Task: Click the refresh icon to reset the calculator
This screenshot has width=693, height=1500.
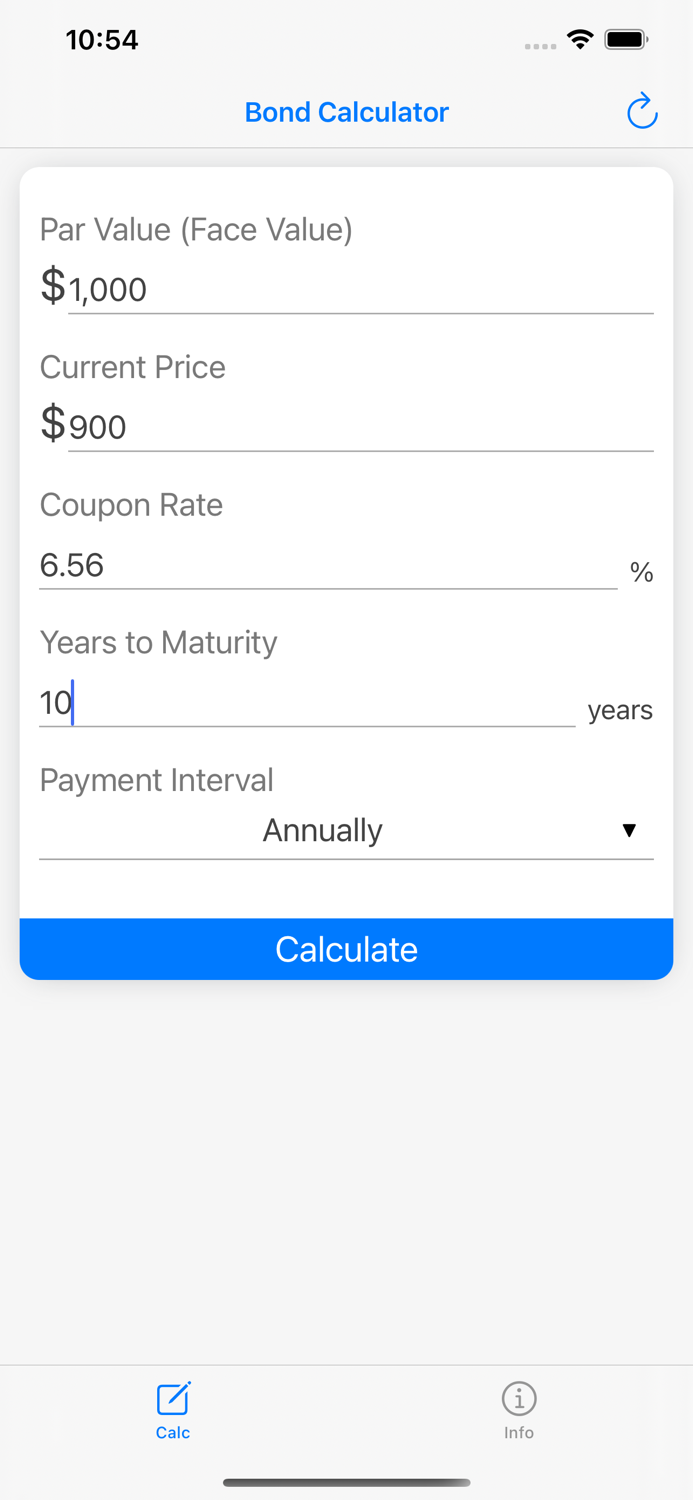Action: [x=641, y=111]
